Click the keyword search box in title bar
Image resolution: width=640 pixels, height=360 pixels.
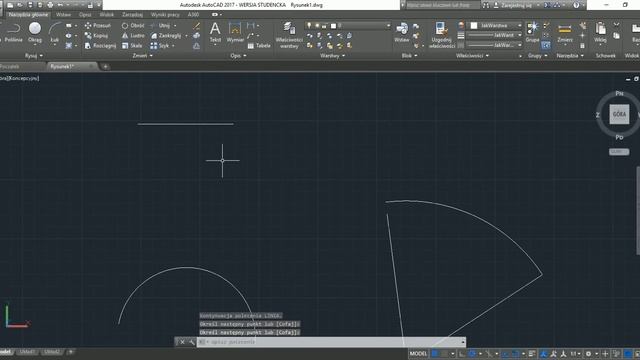[442, 5]
